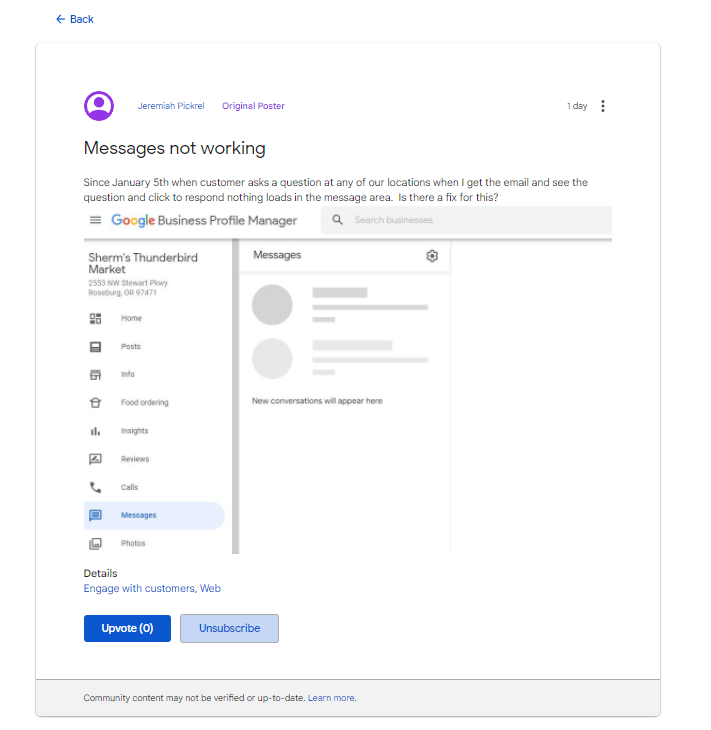Click Google Business Profile Manager logo
The image size is (711, 730).
(x=204, y=220)
